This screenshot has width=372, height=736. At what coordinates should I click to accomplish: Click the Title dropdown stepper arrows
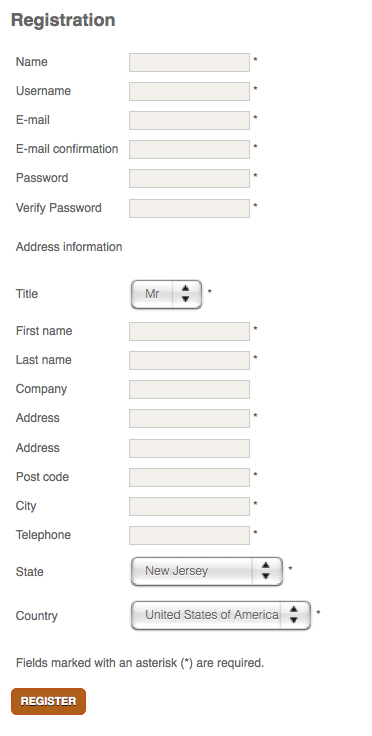click(x=185, y=294)
